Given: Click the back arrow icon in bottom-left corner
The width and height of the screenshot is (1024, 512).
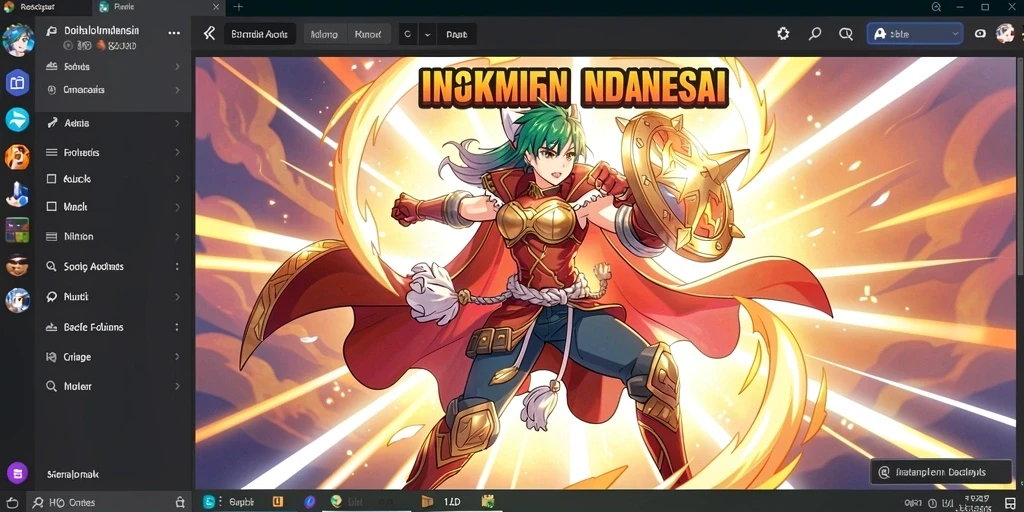Looking at the screenshot, I should 12,502.
